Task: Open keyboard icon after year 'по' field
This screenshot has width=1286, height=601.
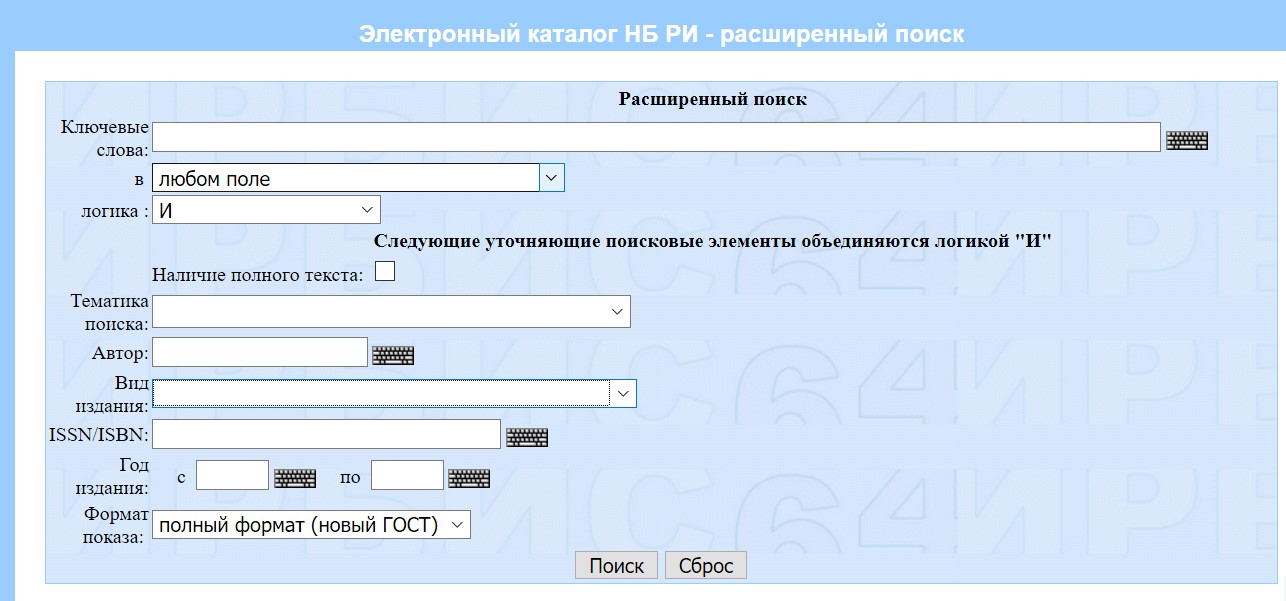Action: 469,478
